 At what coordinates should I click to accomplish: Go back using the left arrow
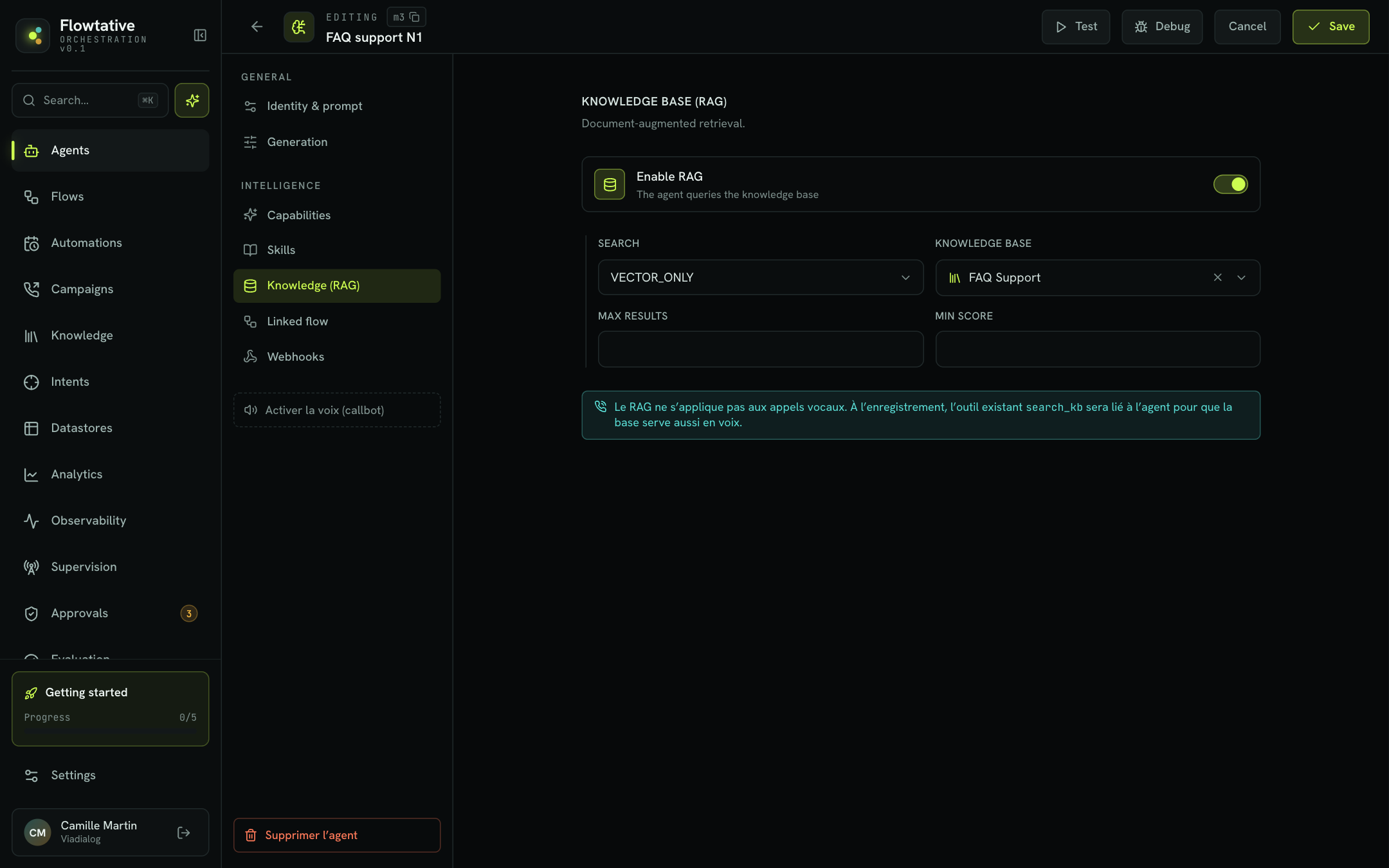(257, 27)
